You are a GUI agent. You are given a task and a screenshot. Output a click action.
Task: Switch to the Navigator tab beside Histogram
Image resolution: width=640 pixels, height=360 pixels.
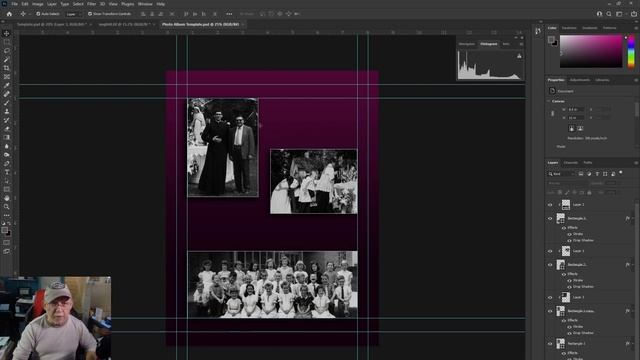point(467,44)
